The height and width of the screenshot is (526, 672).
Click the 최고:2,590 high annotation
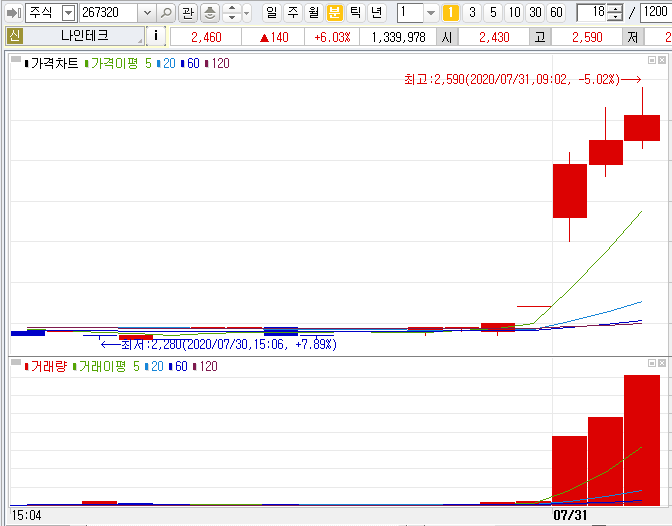(x=522, y=79)
